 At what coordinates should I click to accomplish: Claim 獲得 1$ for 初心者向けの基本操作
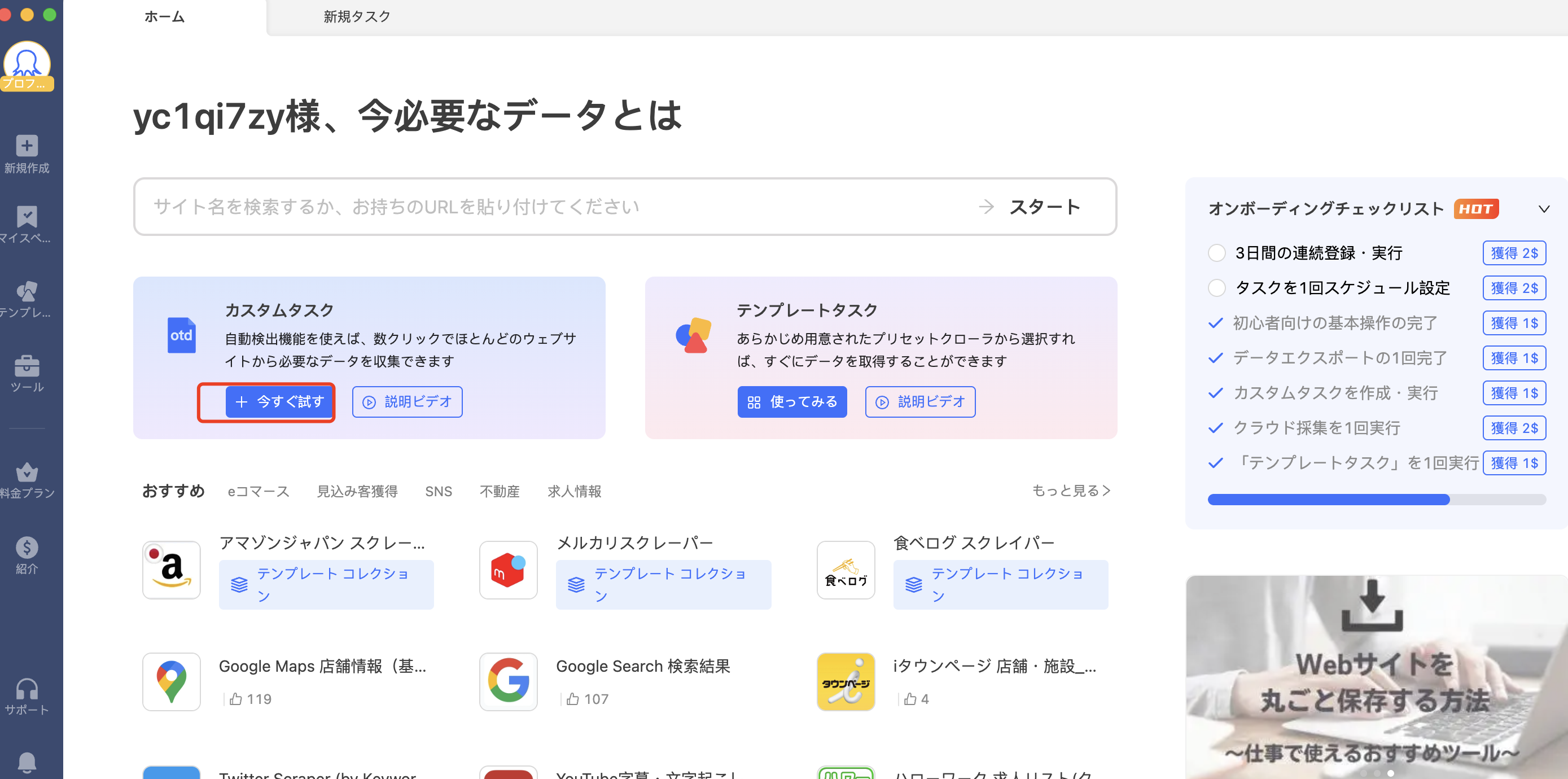(x=1514, y=322)
